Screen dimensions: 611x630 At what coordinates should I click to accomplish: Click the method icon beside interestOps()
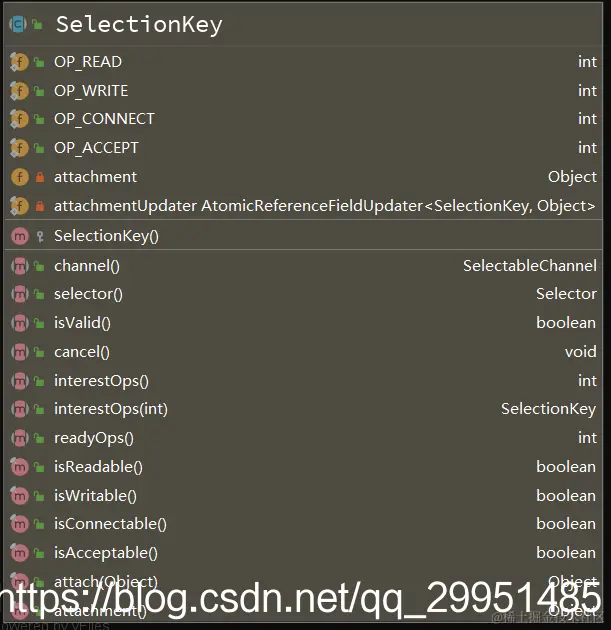tap(19, 381)
